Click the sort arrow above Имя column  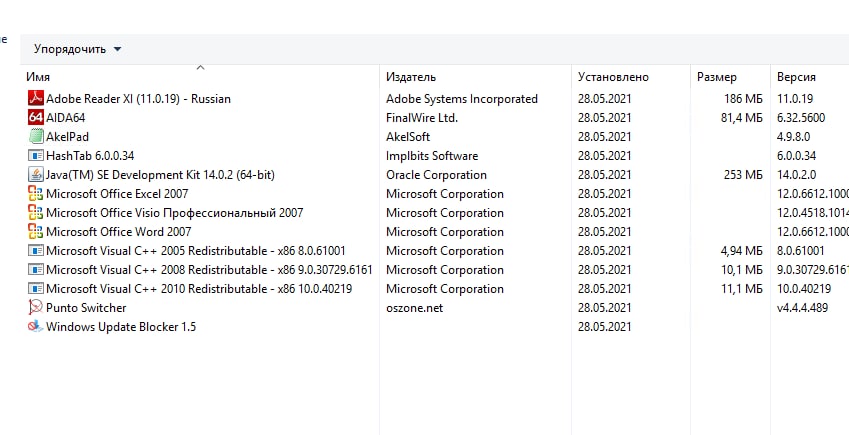pyautogui.click(x=200, y=68)
